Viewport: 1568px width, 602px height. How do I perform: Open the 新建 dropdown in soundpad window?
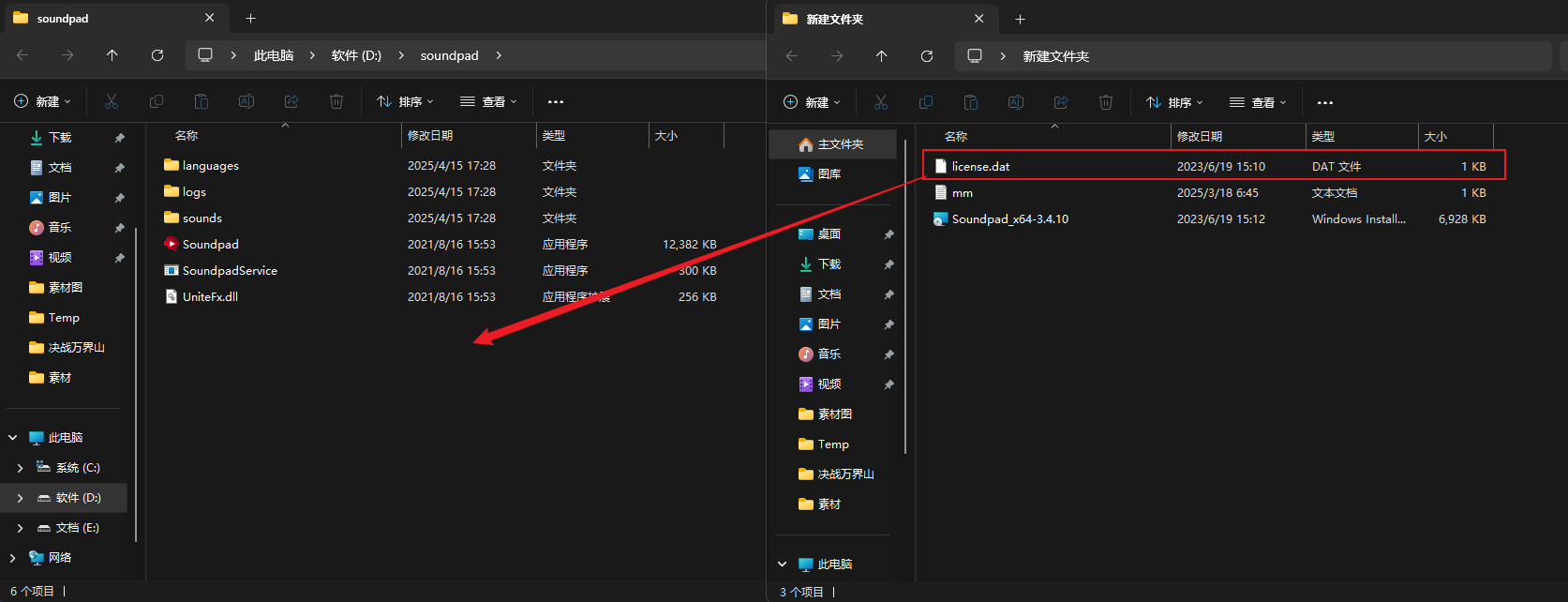(43, 101)
